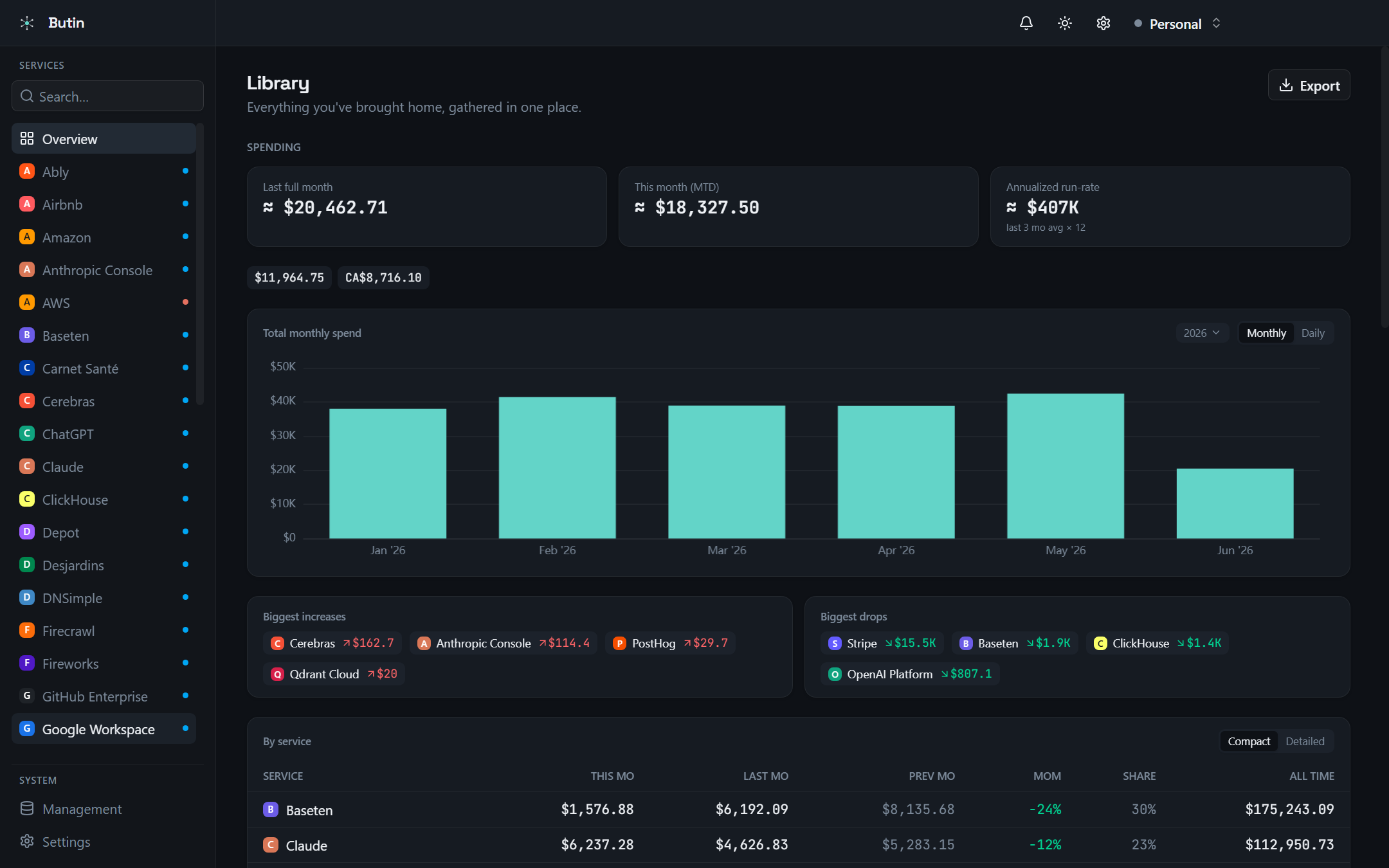Open DNSimple sidebar icon
Viewport: 1389px width, 868px height.
(27, 597)
